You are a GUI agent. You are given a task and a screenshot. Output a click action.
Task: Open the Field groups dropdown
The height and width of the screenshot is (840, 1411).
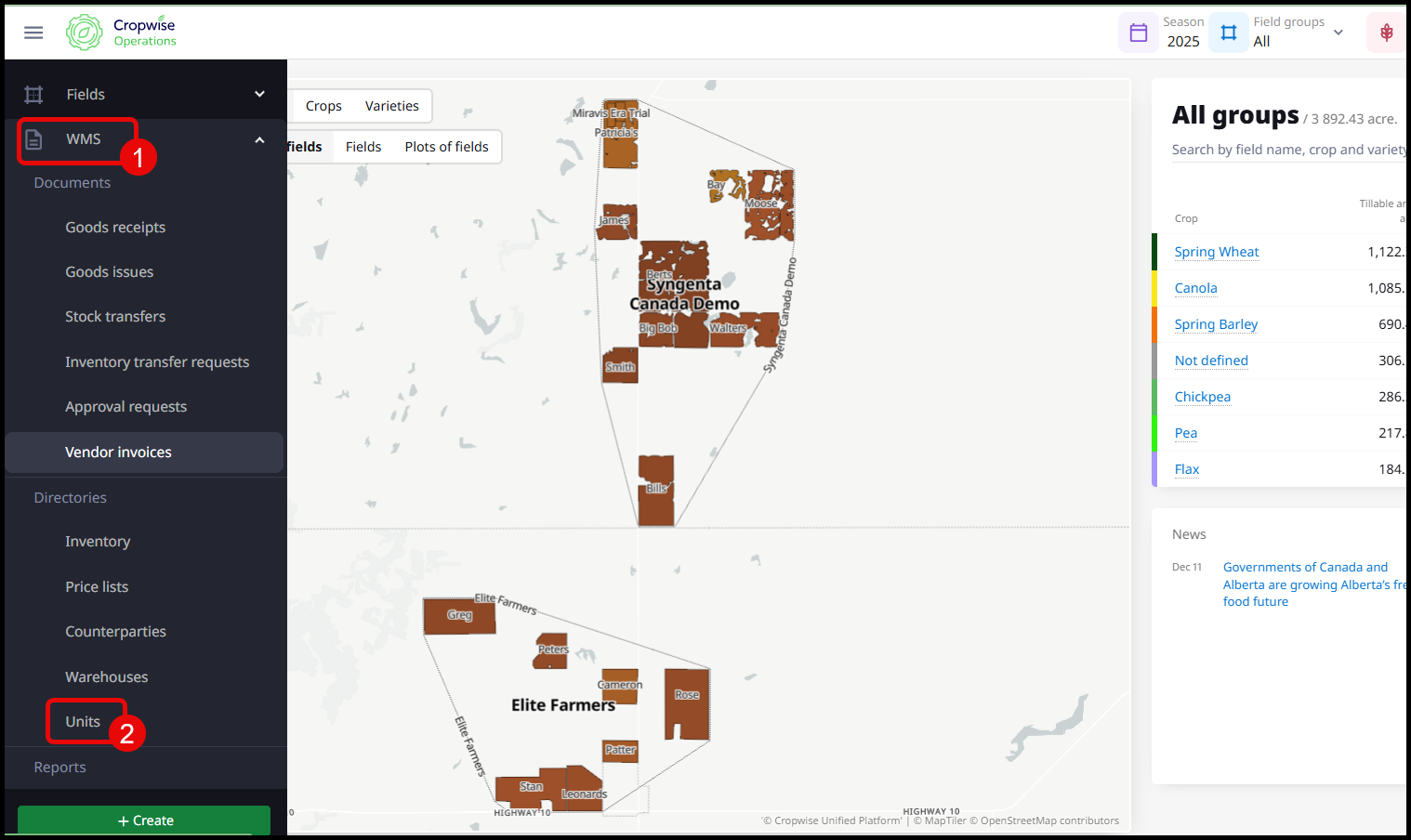[1338, 33]
